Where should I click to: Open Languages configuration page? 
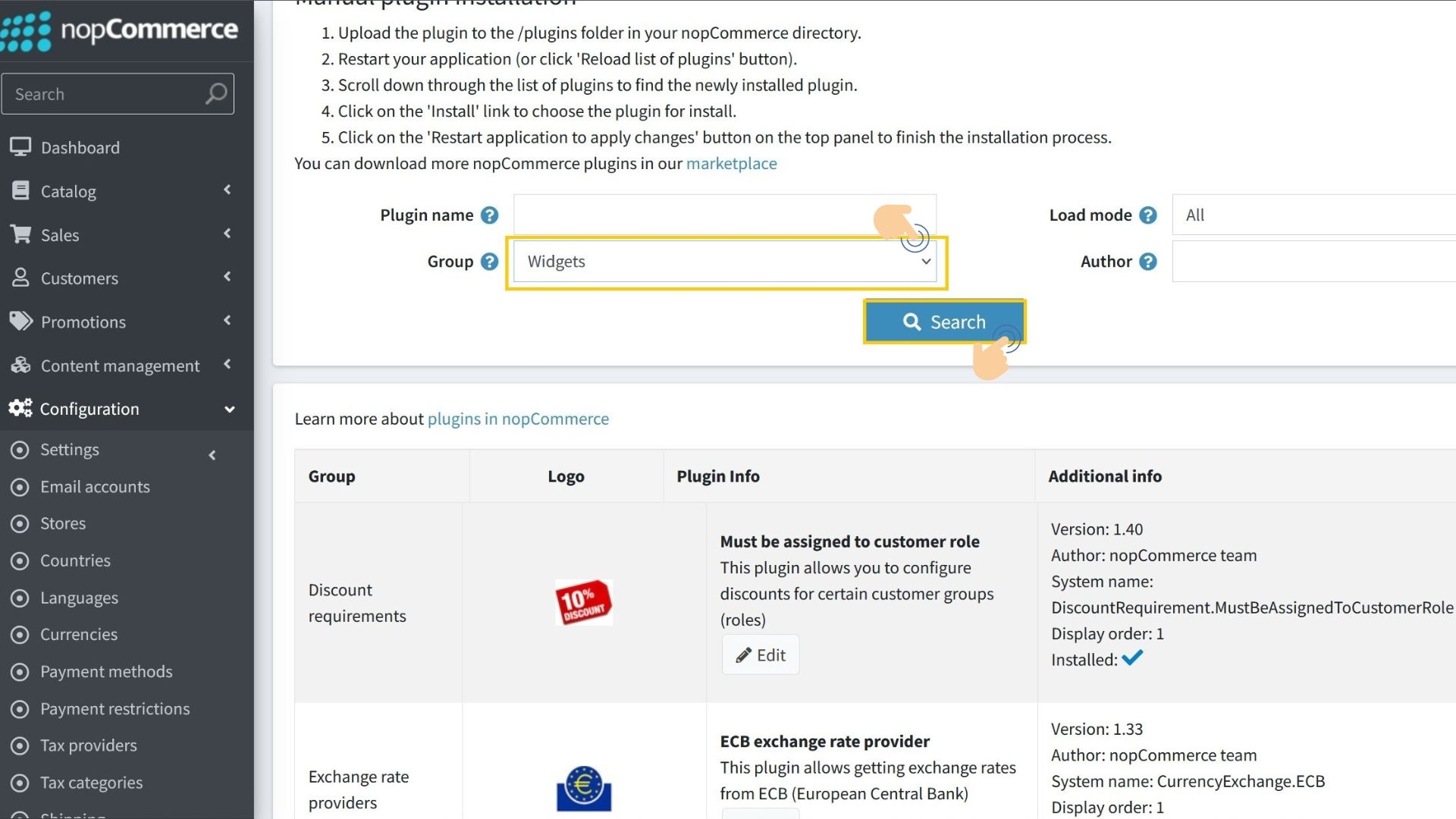pos(79,598)
